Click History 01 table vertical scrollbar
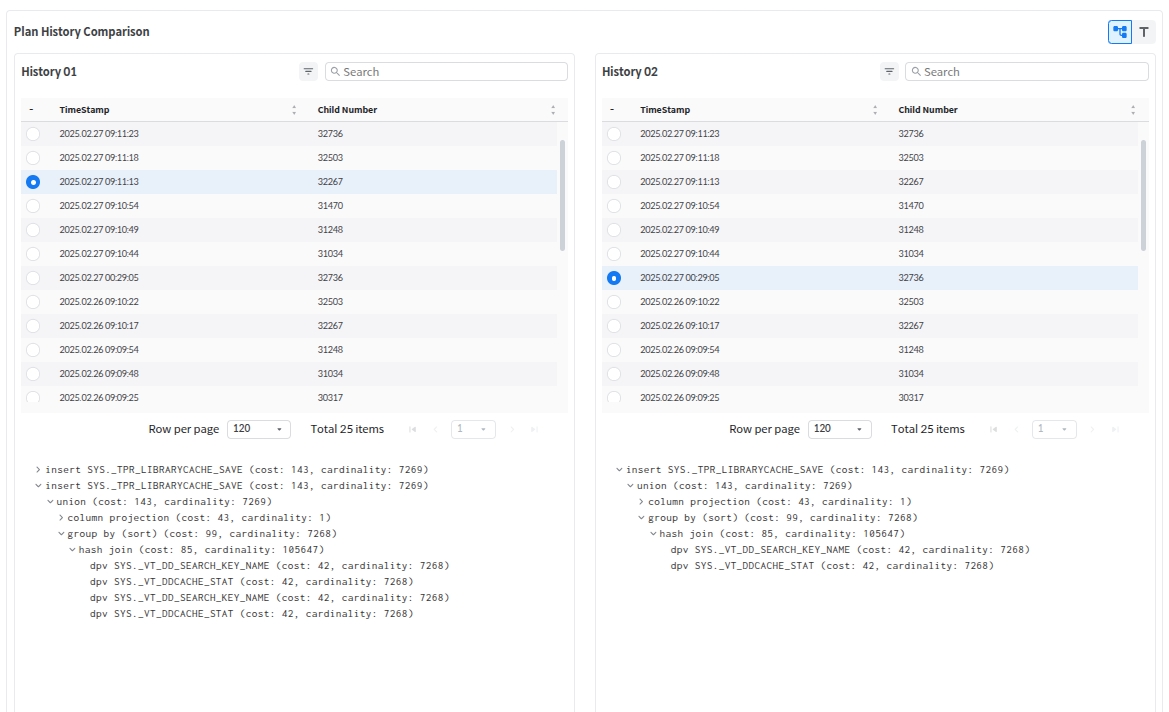The width and height of the screenshot is (1169, 712). click(x=562, y=195)
